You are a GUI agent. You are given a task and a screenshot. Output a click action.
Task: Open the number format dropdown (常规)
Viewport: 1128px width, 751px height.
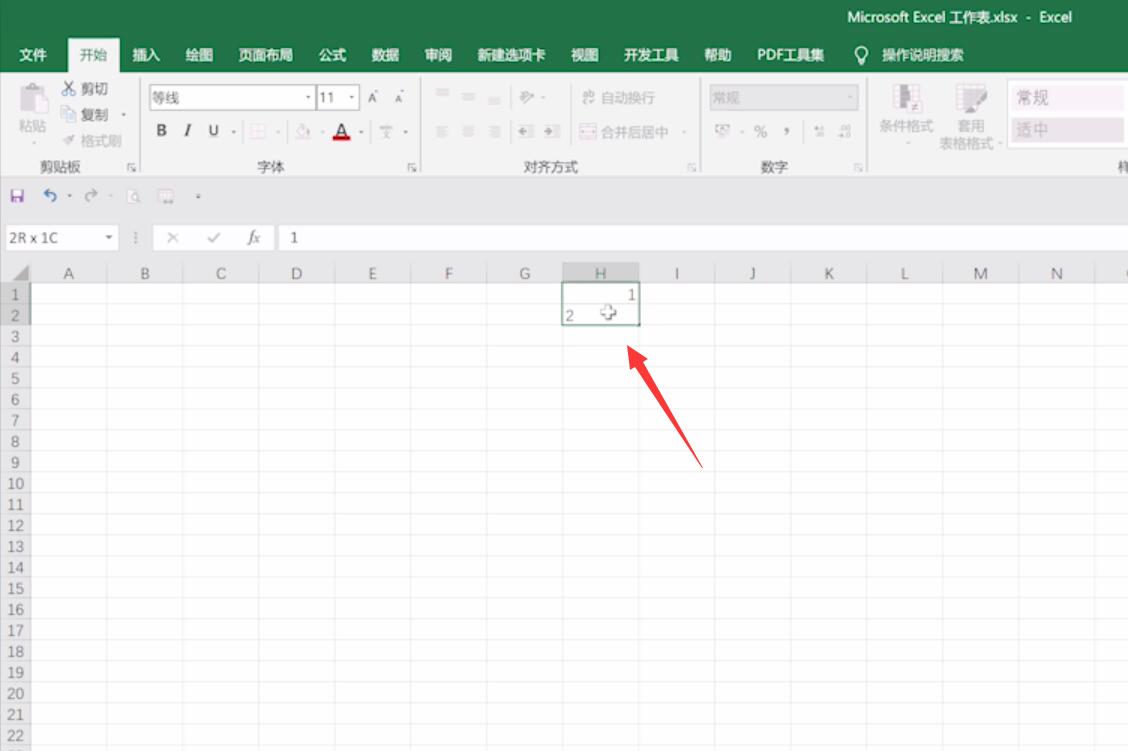coord(850,97)
